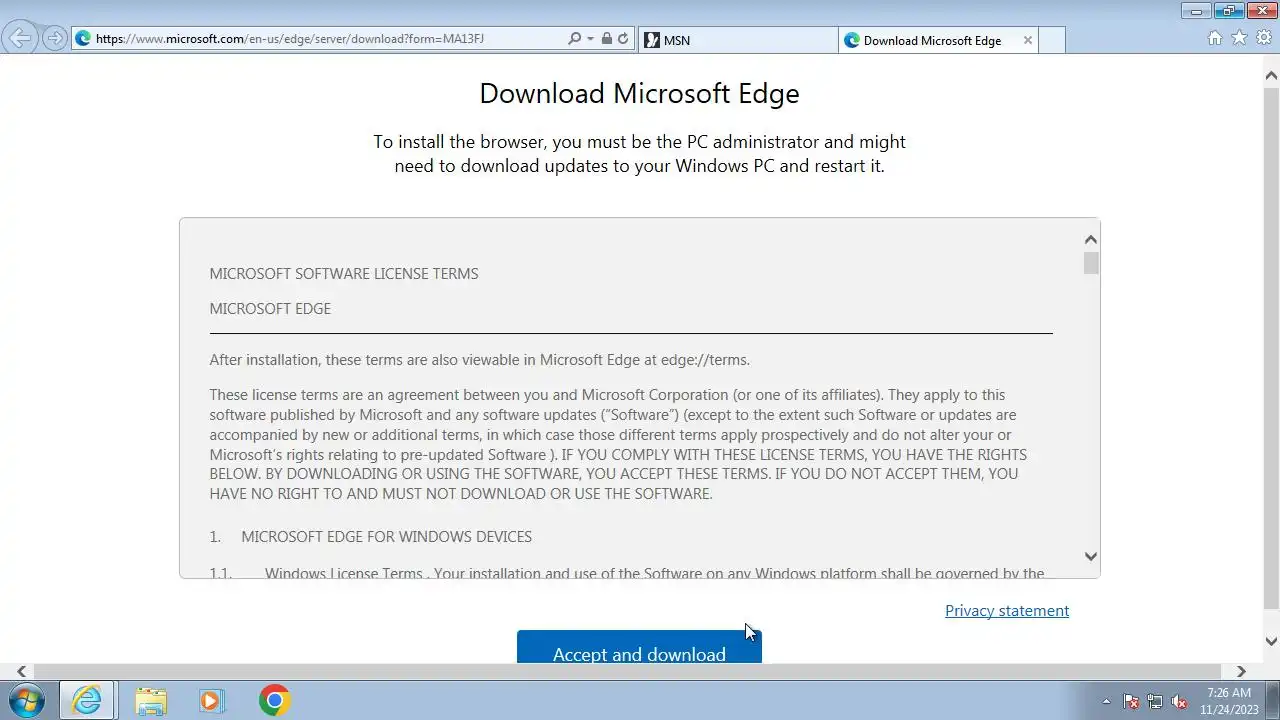1280x720 pixels.
Task: Close the Download Microsoft Edge tab
Action: point(1027,40)
